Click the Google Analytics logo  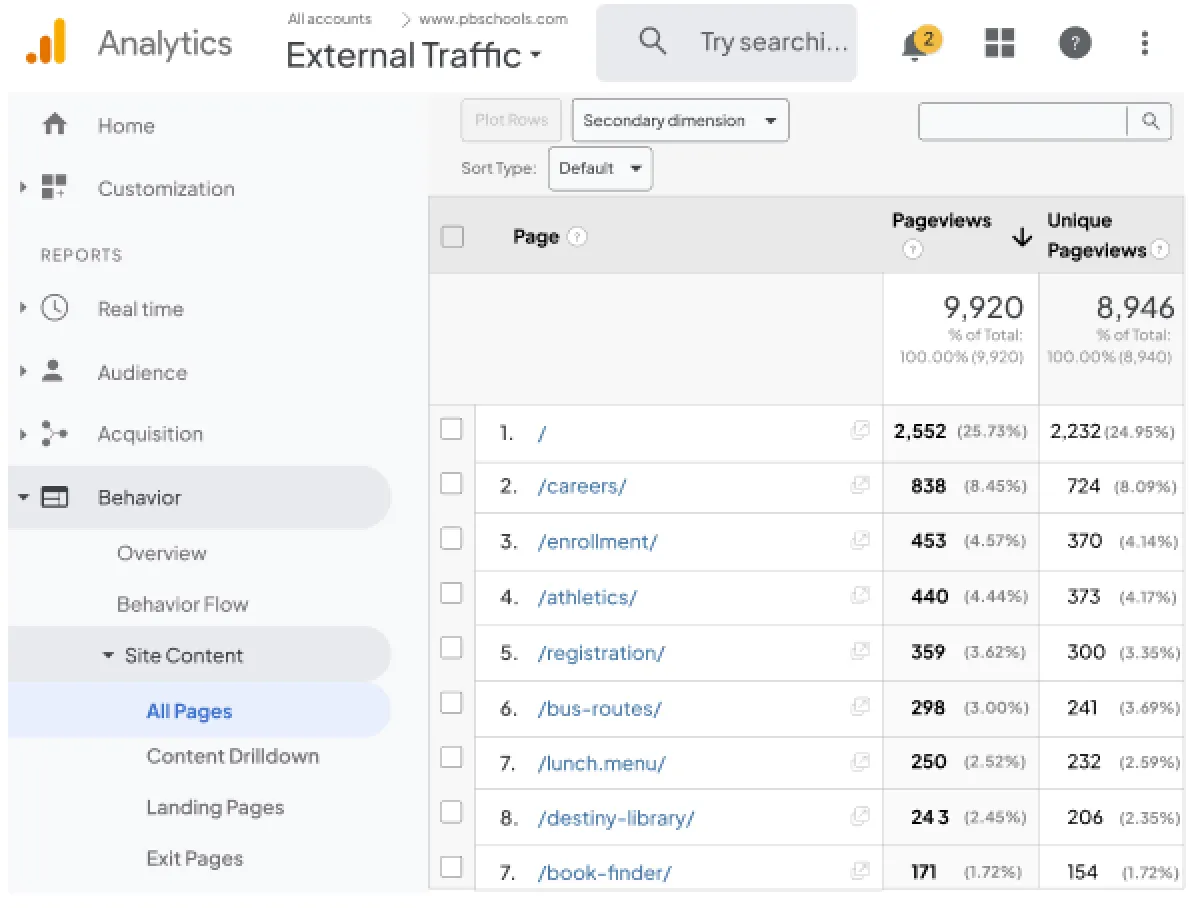(46, 43)
